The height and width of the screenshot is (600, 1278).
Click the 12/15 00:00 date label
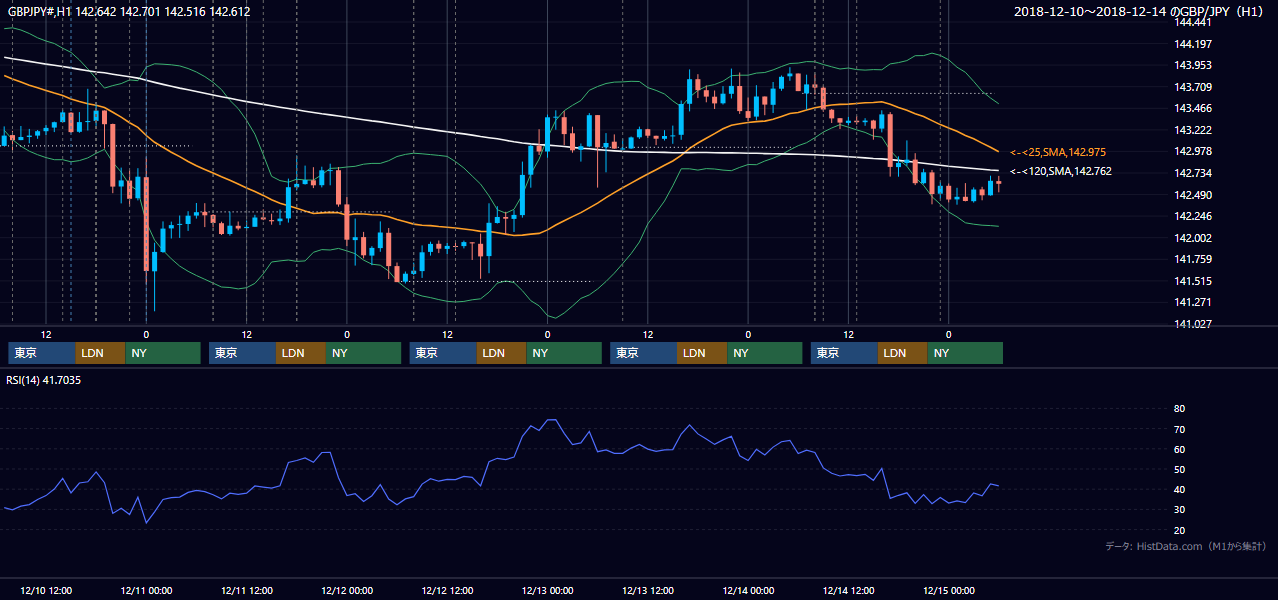pyautogui.click(x=949, y=590)
